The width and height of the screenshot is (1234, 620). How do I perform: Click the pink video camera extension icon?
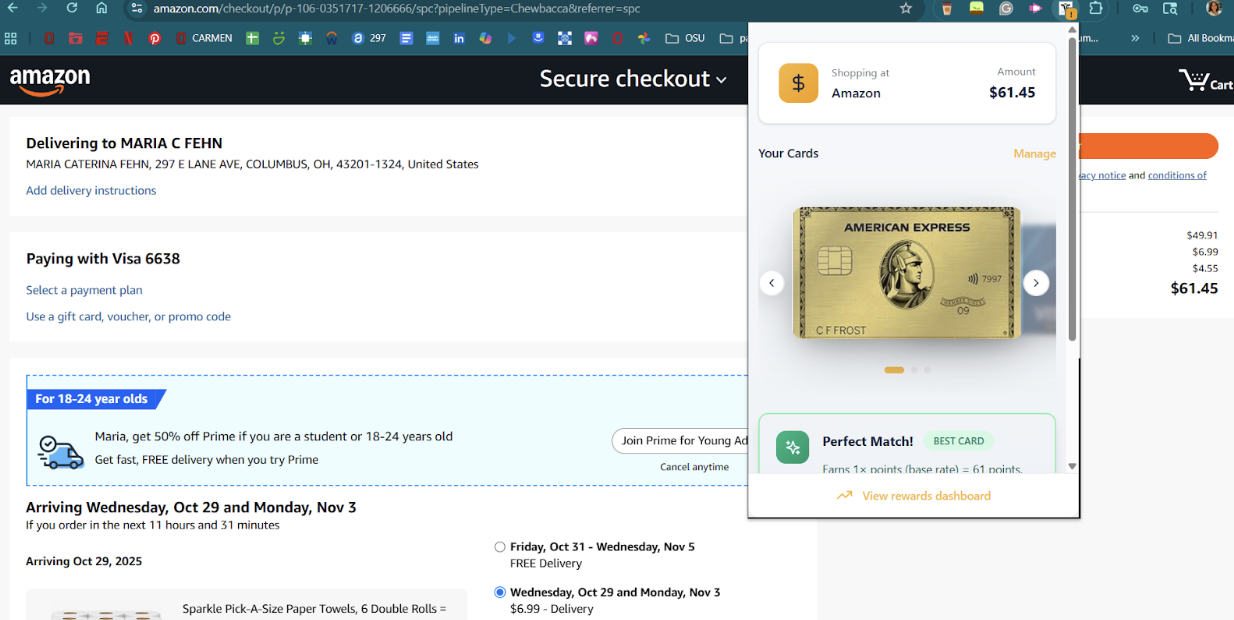(1035, 8)
